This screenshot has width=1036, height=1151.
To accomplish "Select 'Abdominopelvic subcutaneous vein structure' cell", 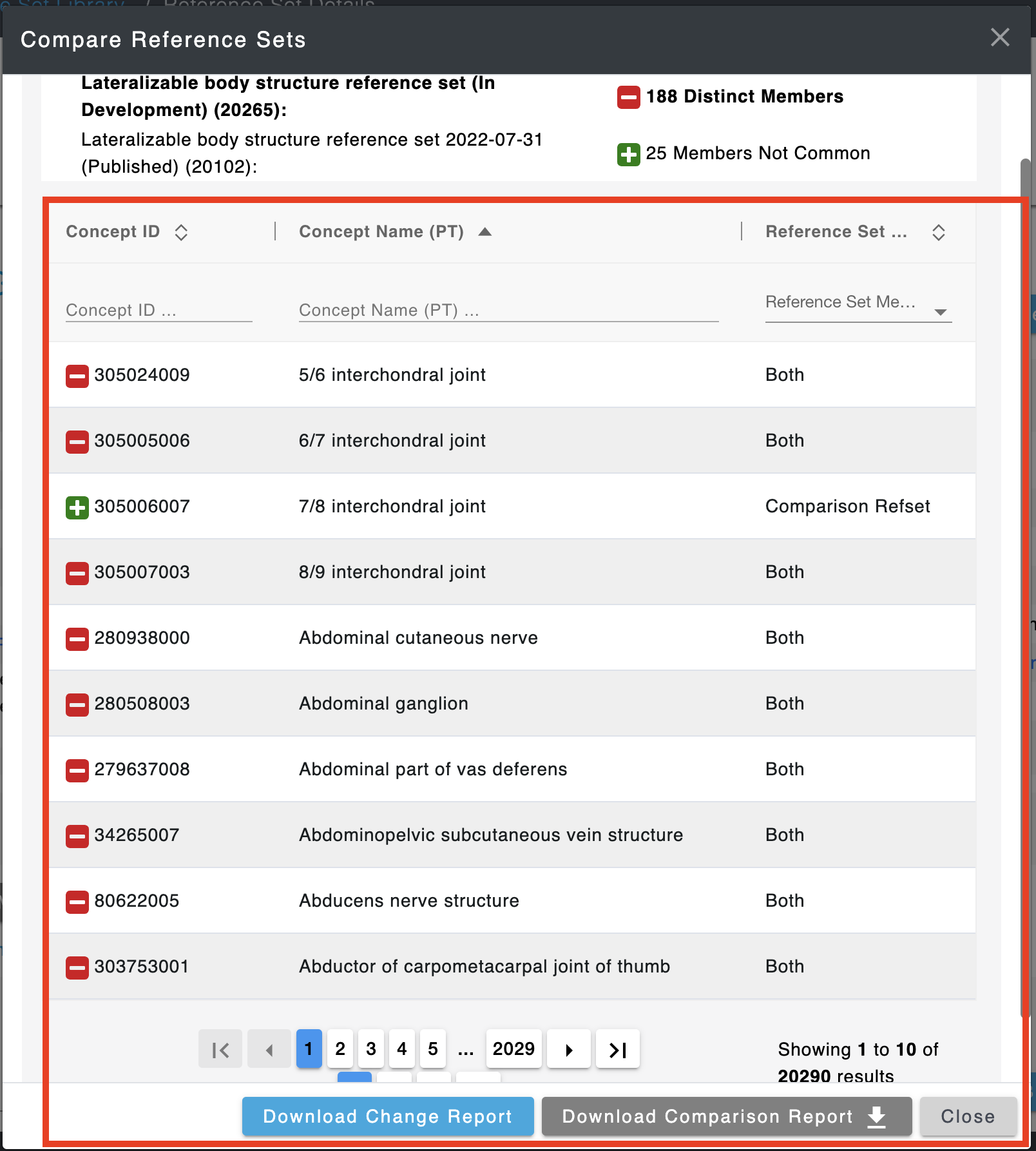I will click(x=491, y=835).
